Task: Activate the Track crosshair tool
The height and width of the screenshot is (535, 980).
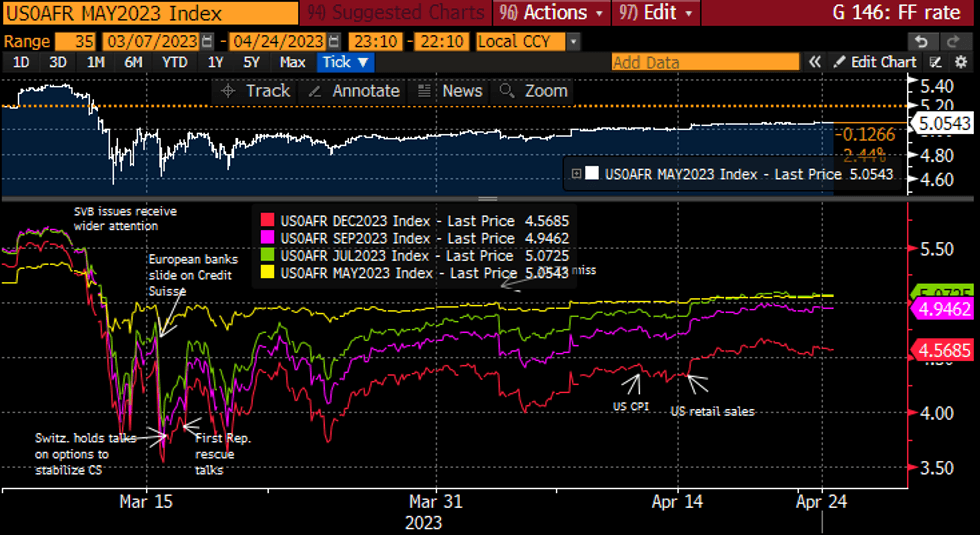Action: pos(255,91)
